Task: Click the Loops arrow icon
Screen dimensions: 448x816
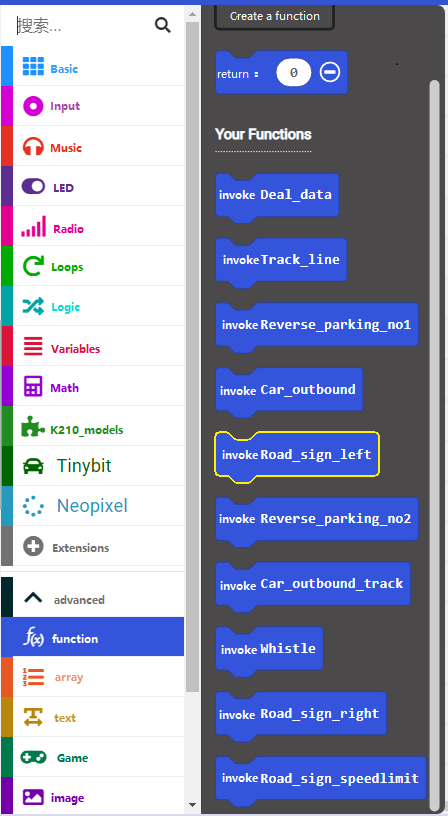Action: click(33, 266)
